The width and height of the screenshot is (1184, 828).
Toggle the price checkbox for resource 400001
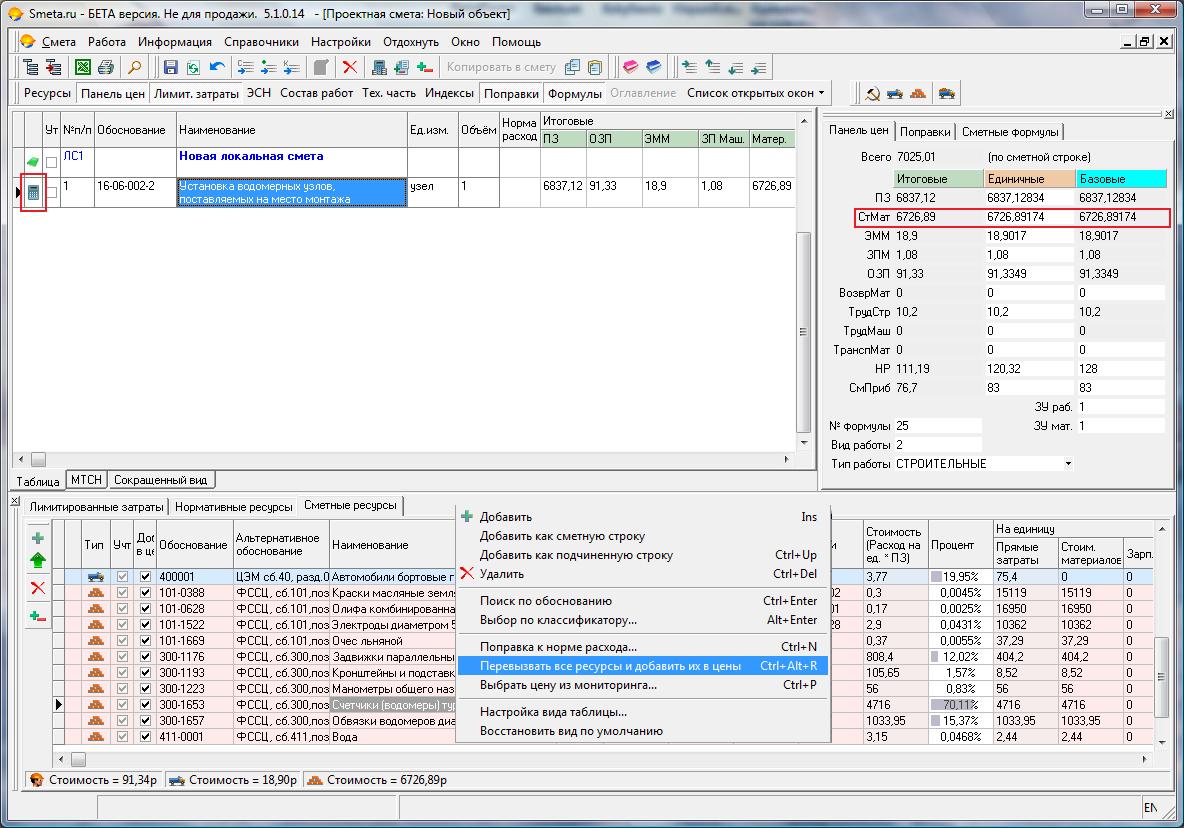(x=145, y=577)
